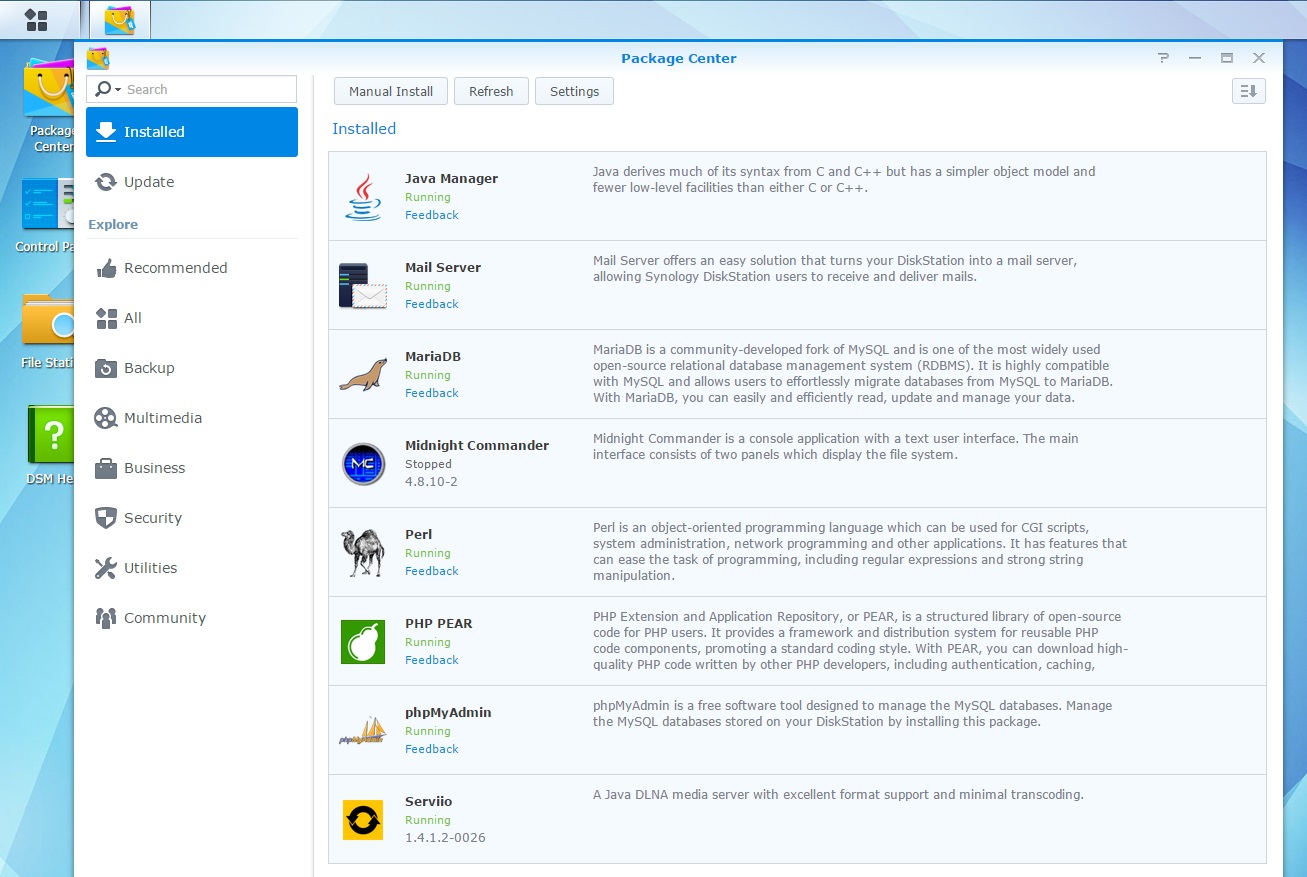The height and width of the screenshot is (877, 1307).
Task: Click the Mail Server package title
Action: pyautogui.click(x=443, y=268)
